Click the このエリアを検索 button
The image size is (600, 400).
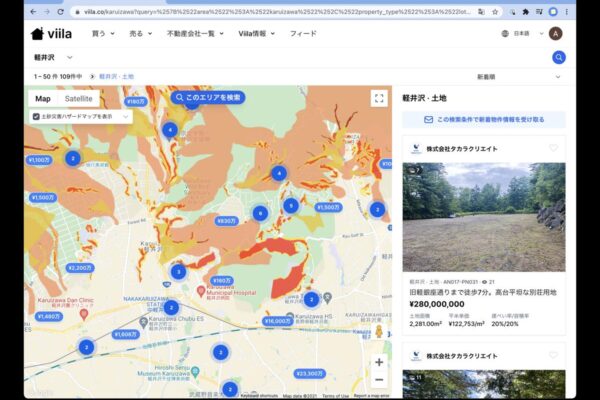[x=208, y=98]
